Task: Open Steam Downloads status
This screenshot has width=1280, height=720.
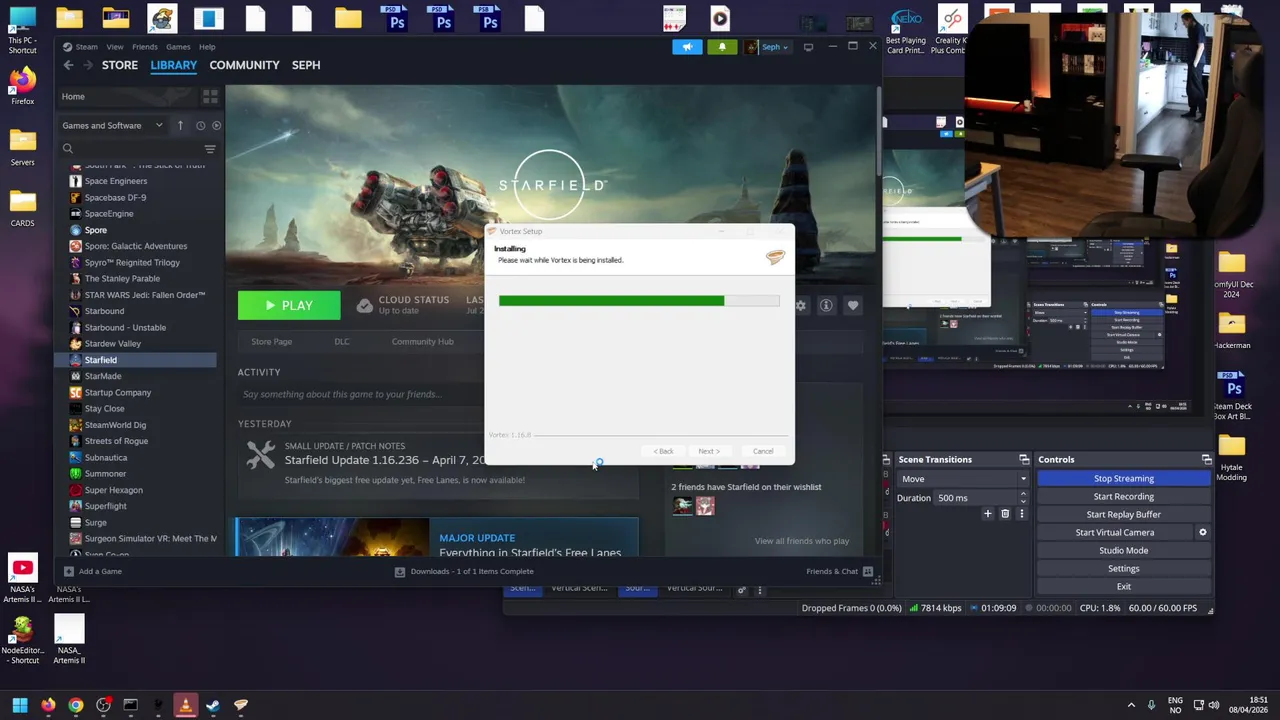Action: pos(464,571)
